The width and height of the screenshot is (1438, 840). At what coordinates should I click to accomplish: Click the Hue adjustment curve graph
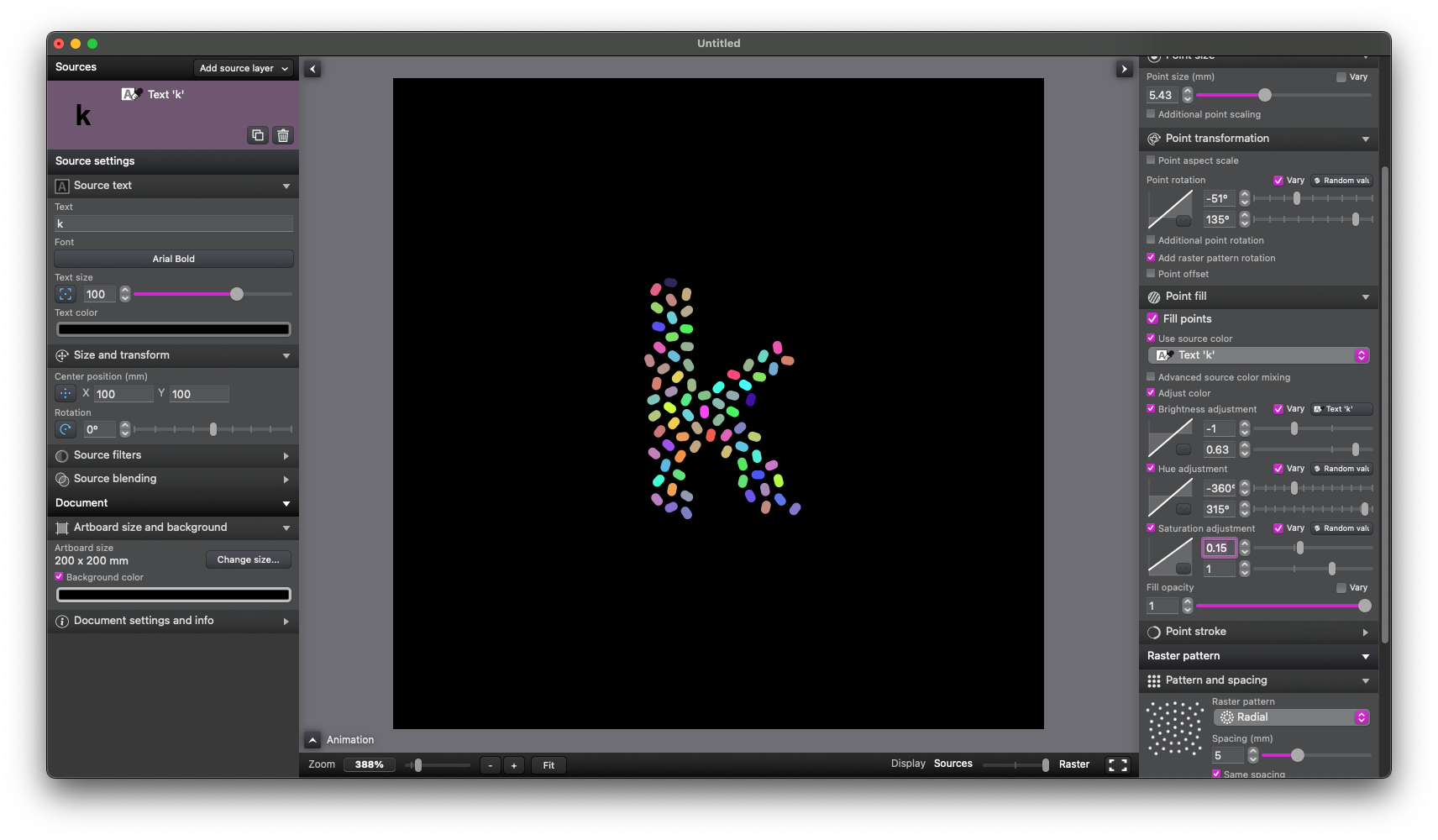pyautogui.click(x=1170, y=498)
